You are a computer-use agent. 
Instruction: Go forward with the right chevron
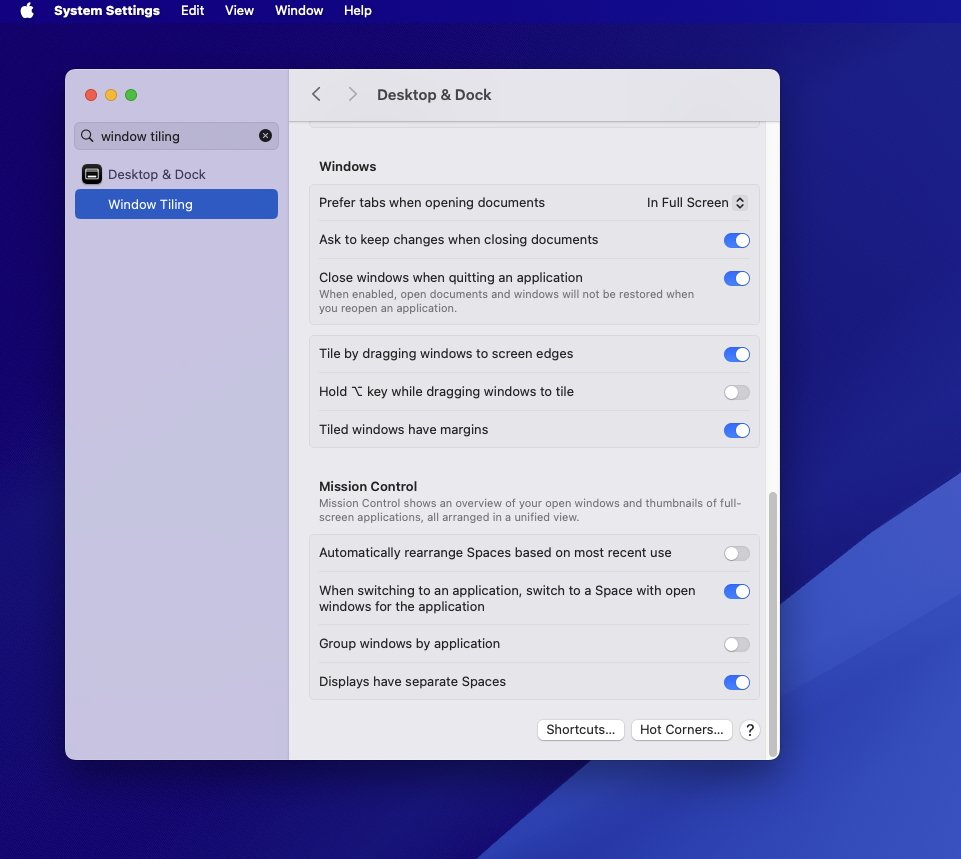coord(352,94)
